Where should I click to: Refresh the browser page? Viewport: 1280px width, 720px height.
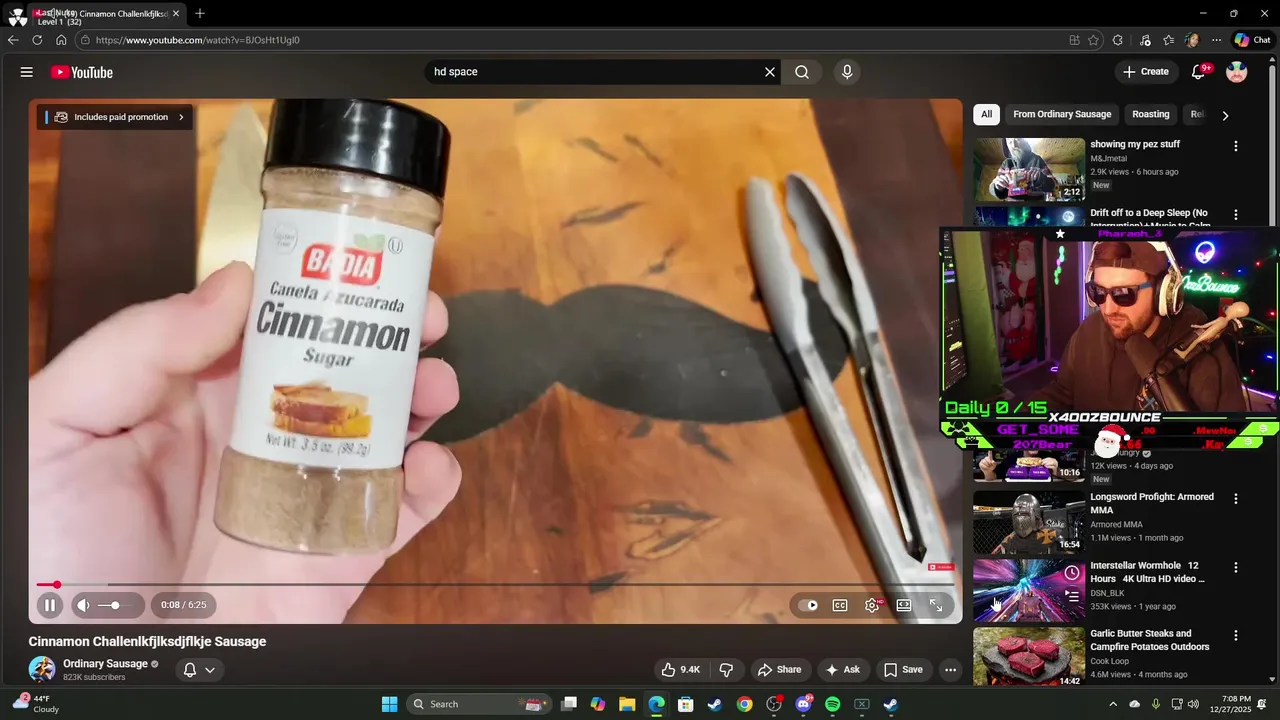(x=37, y=40)
